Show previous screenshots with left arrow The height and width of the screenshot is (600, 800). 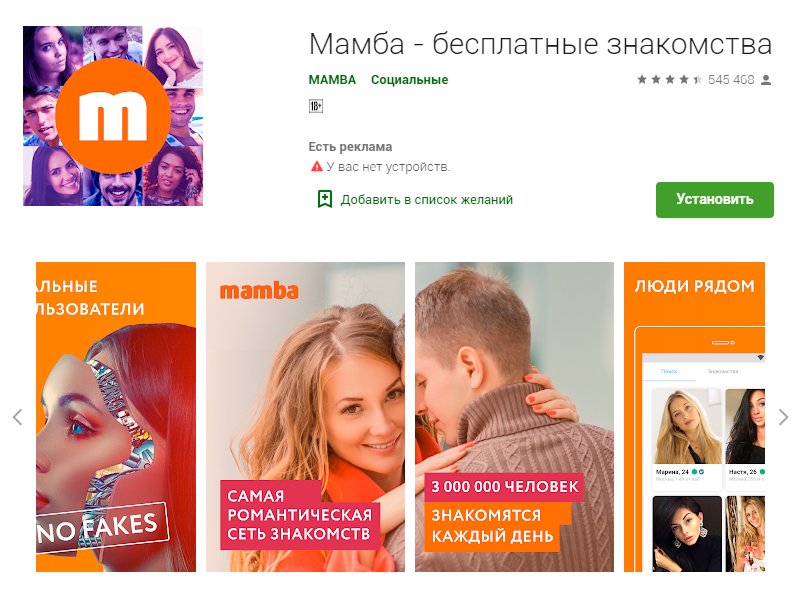pyautogui.click(x=17, y=417)
